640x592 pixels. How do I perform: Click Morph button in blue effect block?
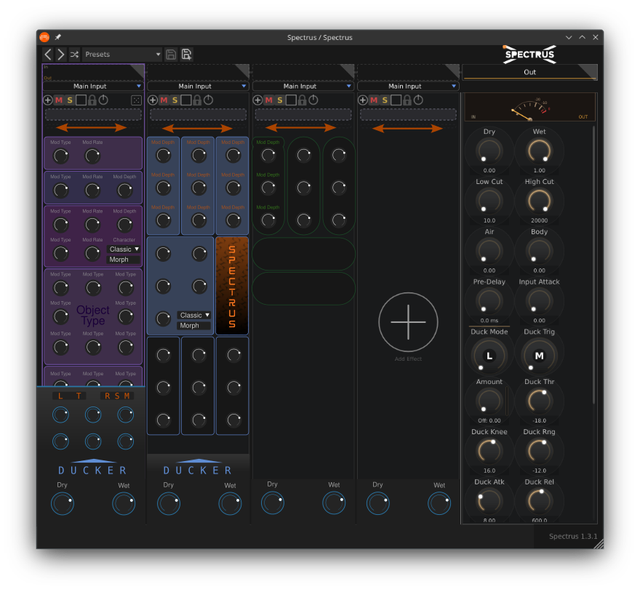(x=194, y=326)
